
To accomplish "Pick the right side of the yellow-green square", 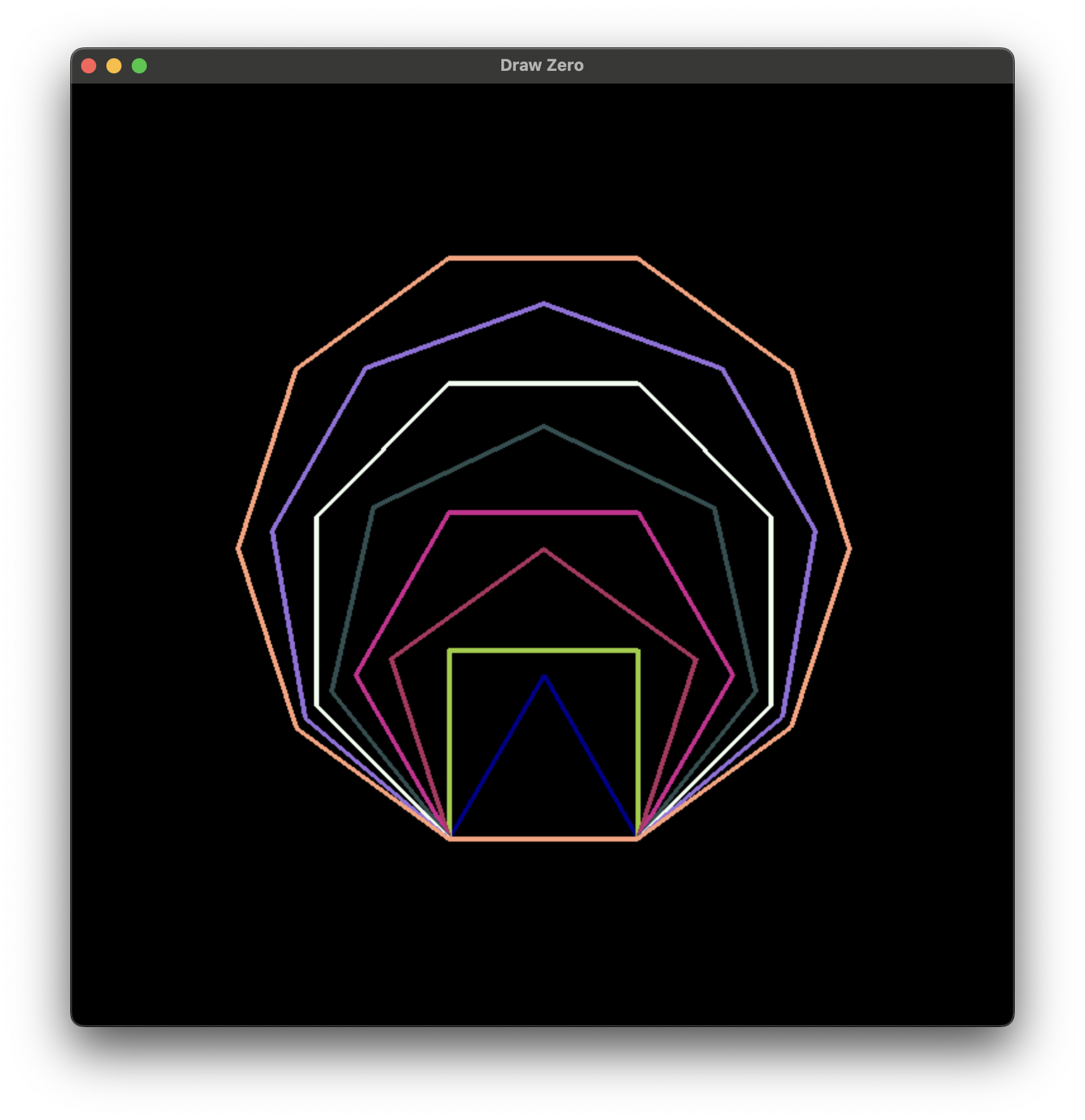I will pyautogui.click(x=637, y=744).
